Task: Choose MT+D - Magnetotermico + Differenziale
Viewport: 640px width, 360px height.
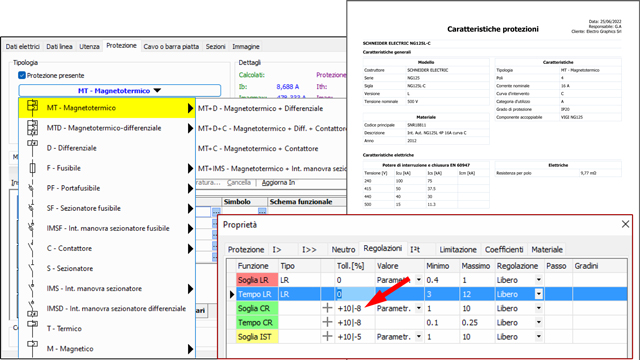Action: tap(260, 109)
